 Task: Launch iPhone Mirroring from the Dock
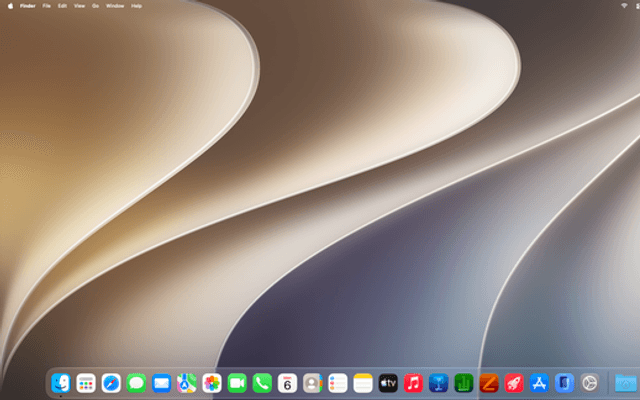pyautogui.click(x=564, y=383)
